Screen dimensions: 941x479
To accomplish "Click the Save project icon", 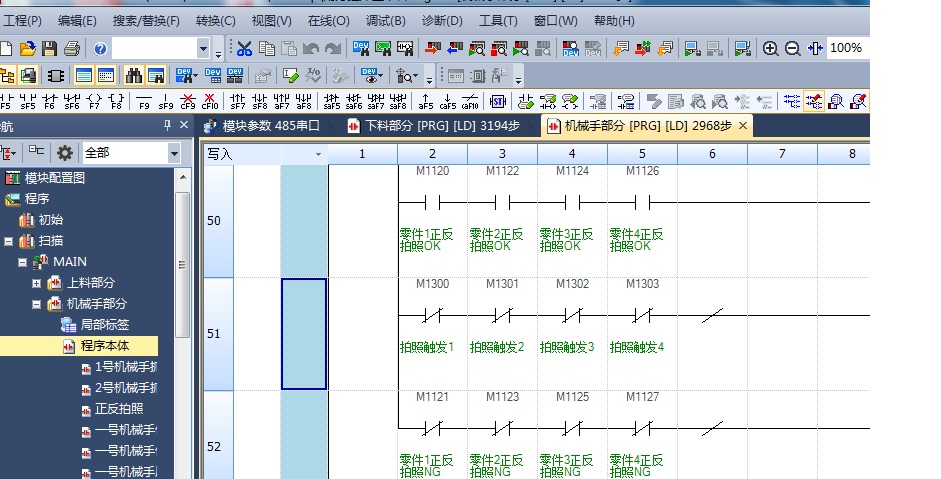I will (x=49, y=48).
